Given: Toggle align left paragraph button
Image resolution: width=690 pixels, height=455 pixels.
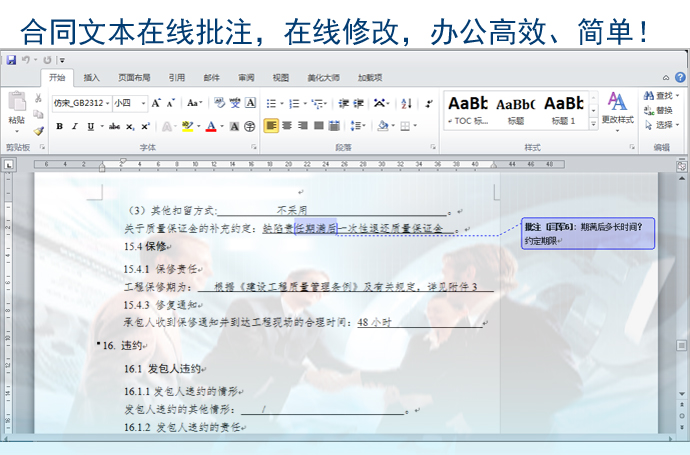Looking at the screenshot, I should pos(271,126).
